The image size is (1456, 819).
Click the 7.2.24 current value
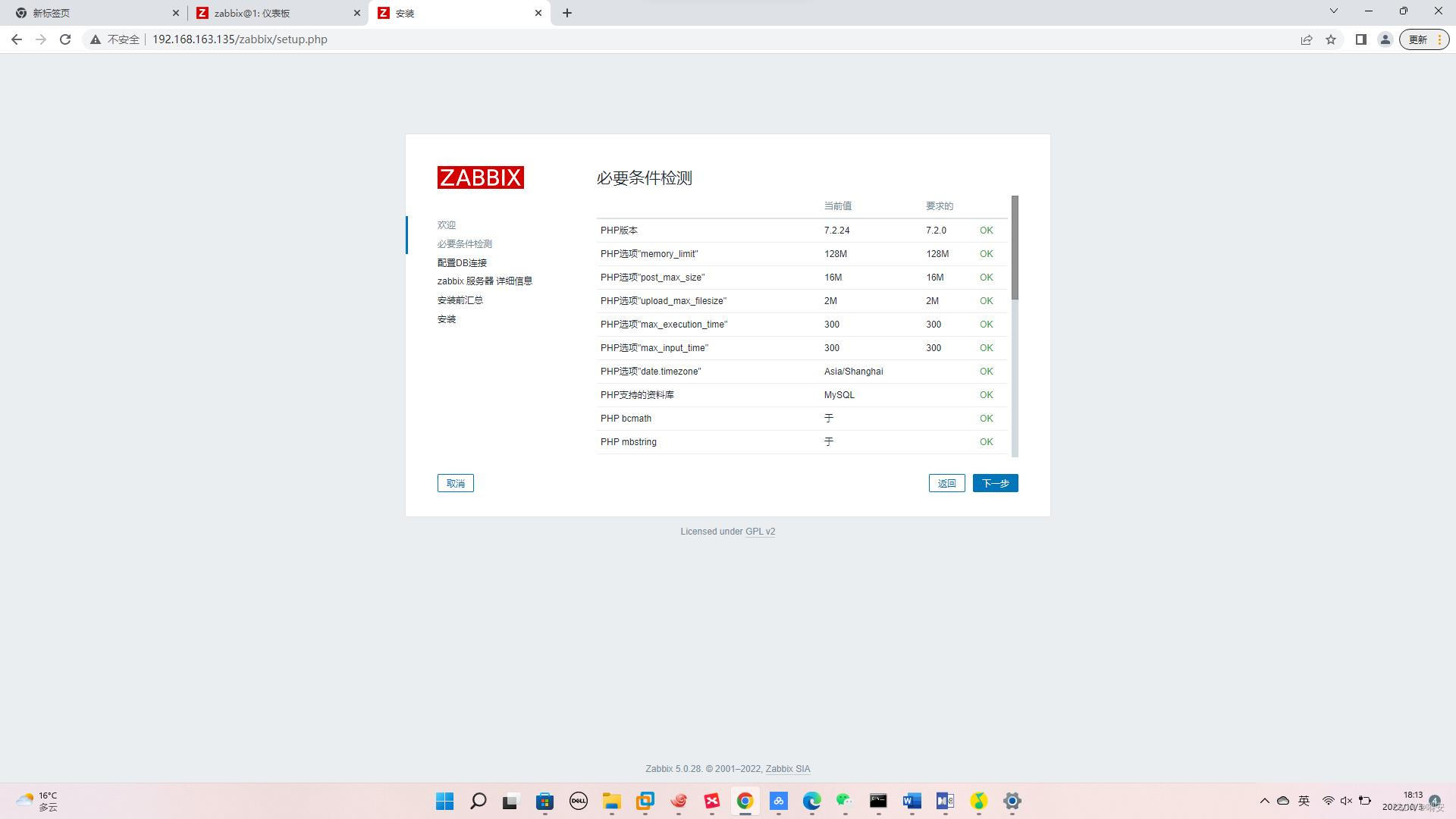[836, 231]
